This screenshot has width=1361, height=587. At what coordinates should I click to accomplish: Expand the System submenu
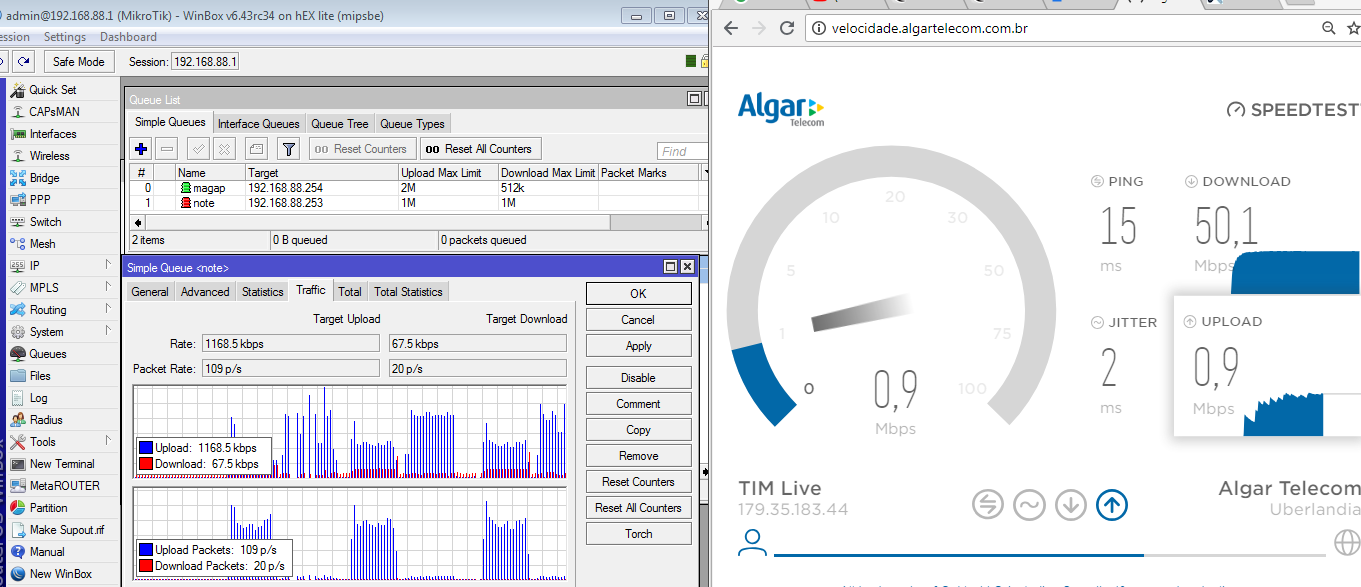(108, 331)
